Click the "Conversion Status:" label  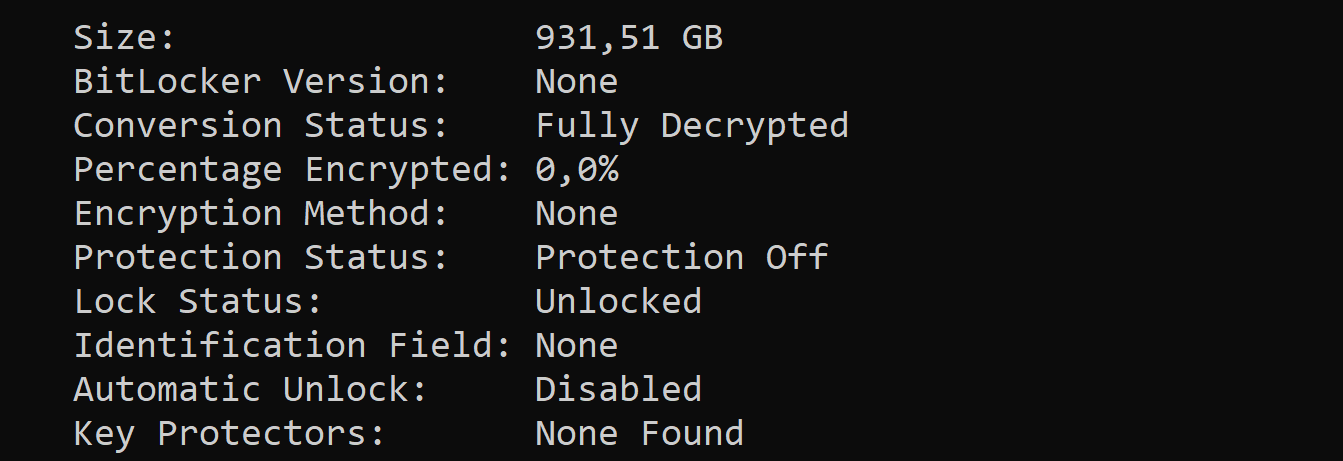pos(260,126)
